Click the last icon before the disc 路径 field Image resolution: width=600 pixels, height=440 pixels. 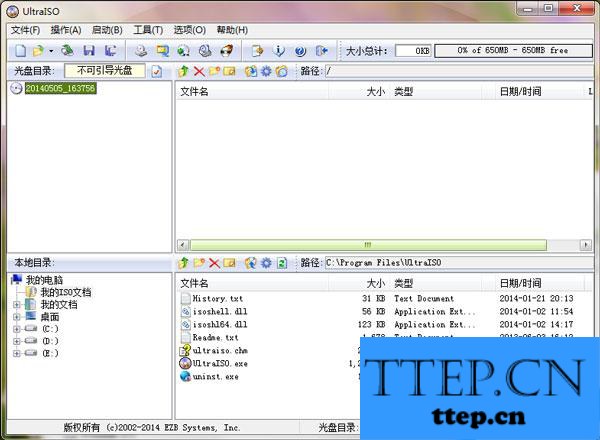(281, 71)
